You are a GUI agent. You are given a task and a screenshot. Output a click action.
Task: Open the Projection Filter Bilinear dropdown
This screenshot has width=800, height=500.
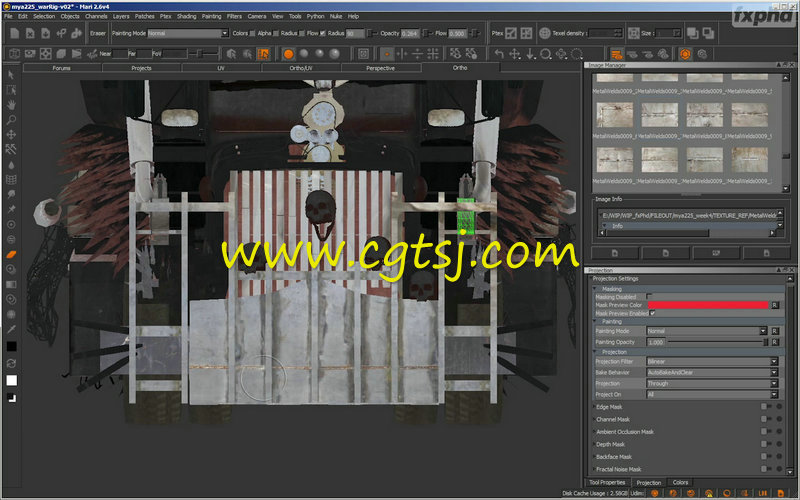[x=712, y=361]
